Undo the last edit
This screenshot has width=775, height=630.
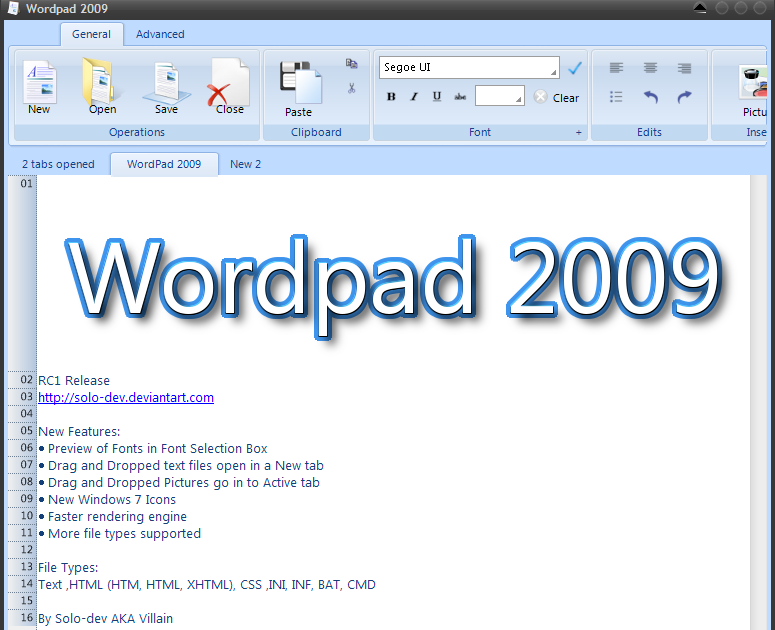650,96
